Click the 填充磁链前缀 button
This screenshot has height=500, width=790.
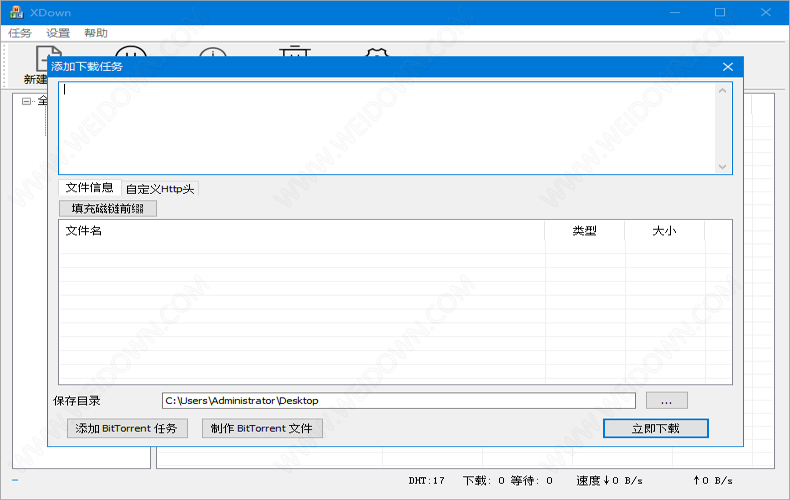point(108,209)
